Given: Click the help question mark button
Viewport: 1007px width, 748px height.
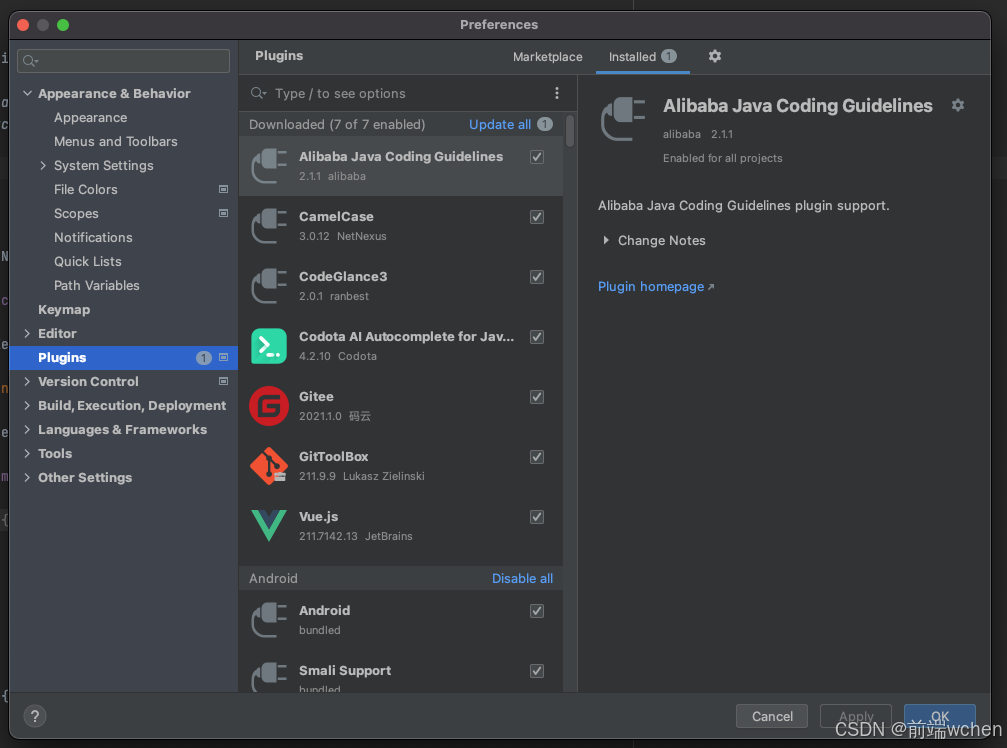Looking at the screenshot, I should [x=35, y=716].
